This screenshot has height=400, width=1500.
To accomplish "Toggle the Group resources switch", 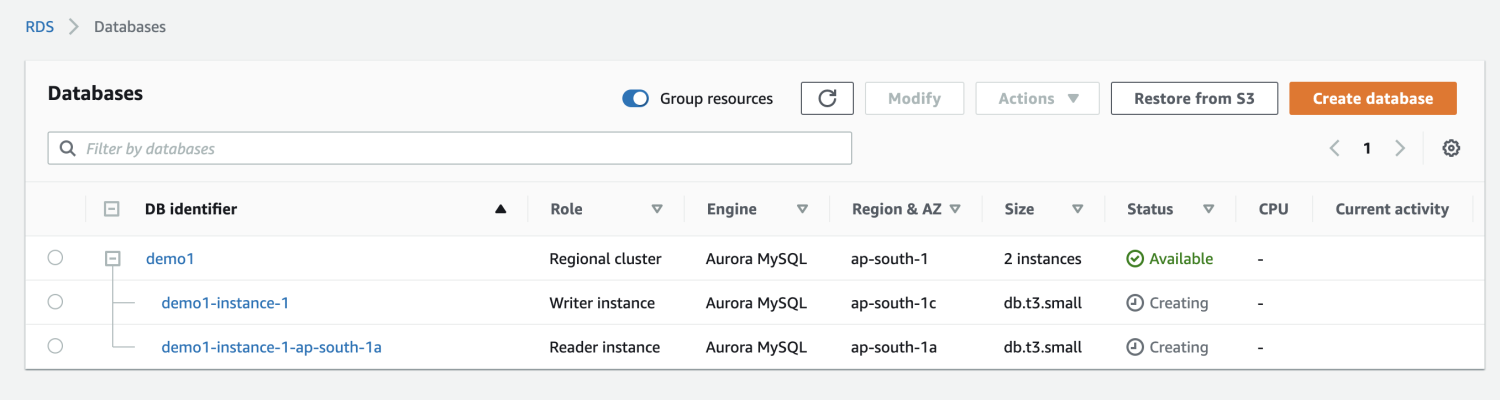I will (x=636, y=98).
